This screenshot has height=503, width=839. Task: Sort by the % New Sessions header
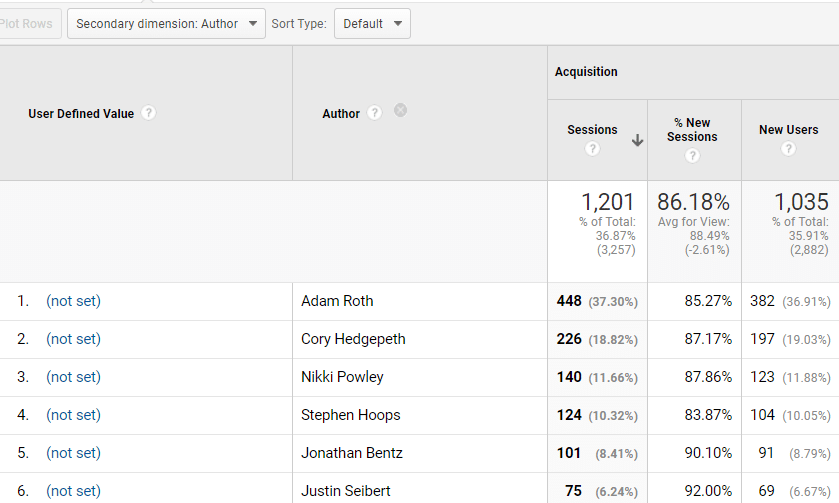(x=692, y=129)
